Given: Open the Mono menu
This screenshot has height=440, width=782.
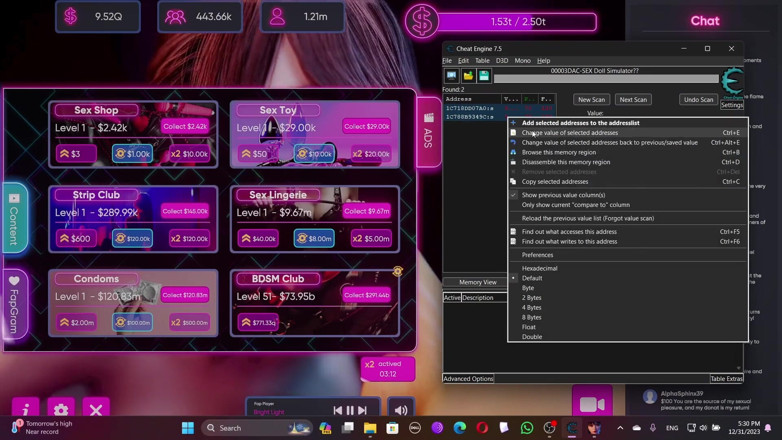Looking at the screenshot, I should pyautogui.click(x=522, y=61).
